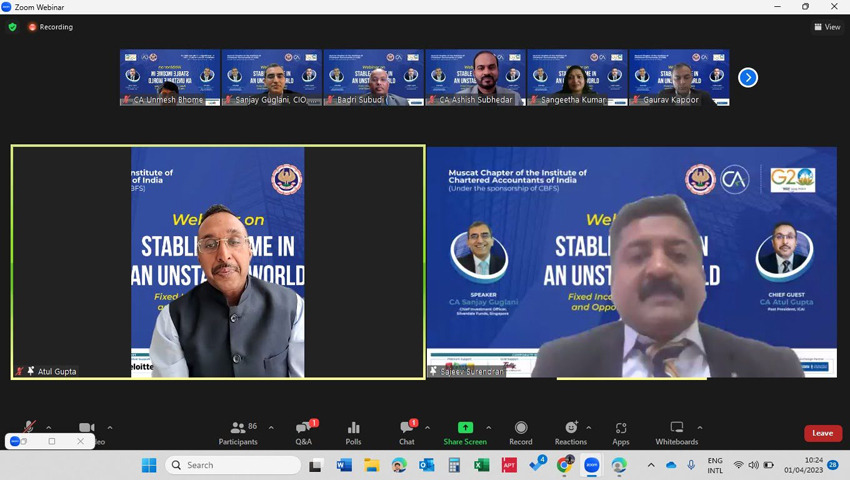Open the Apps button
This screenshot has height=480, width=850.
pyautogui.click(x=621, y=431)
